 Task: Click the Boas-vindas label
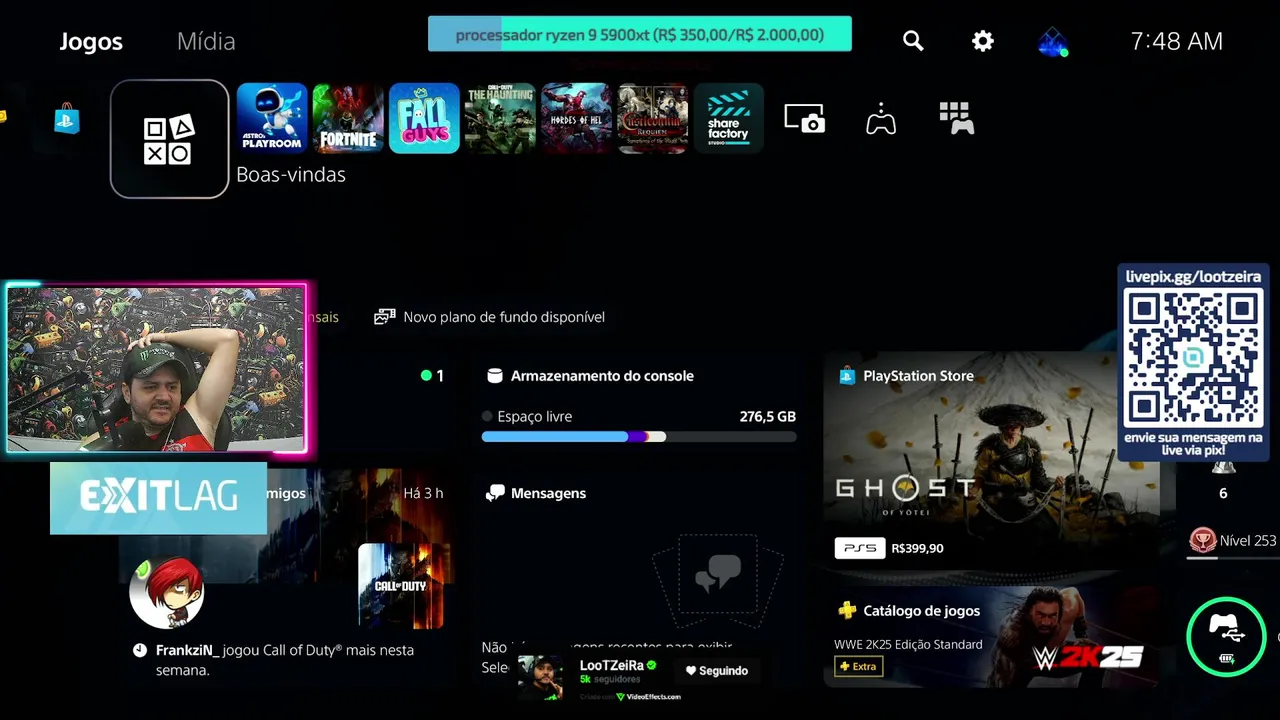pyautogui.click(x=291, y=174)
